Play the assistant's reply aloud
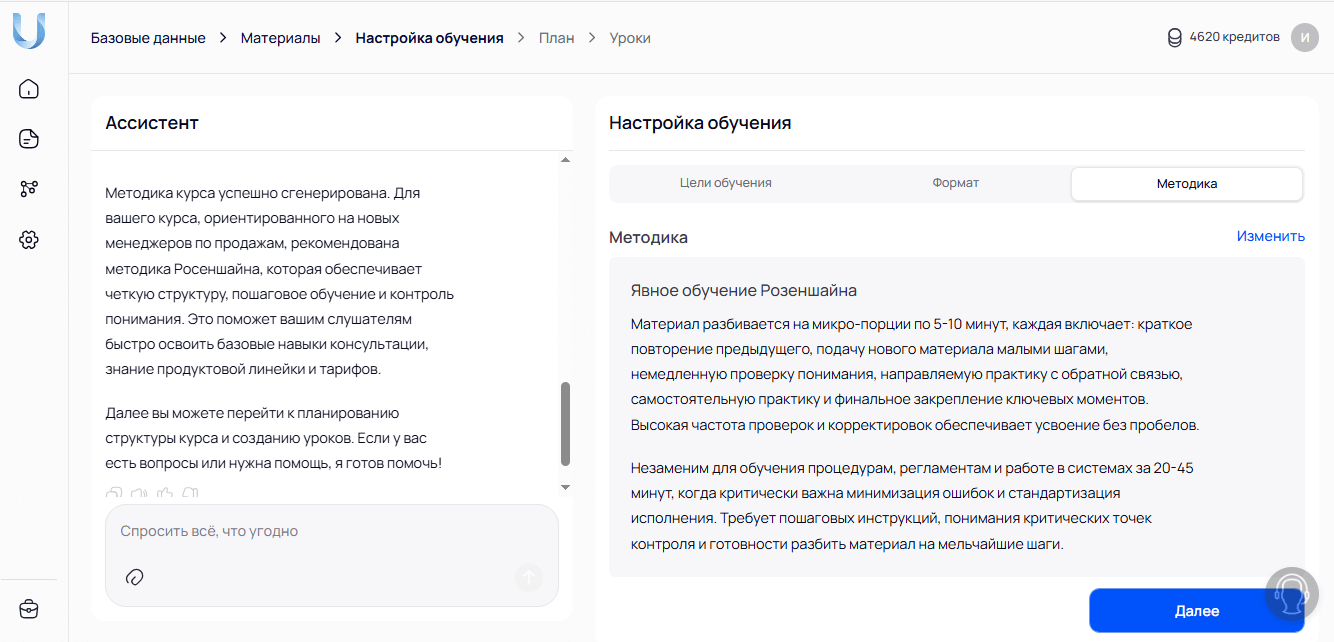1334x642 pixels. 139,493
